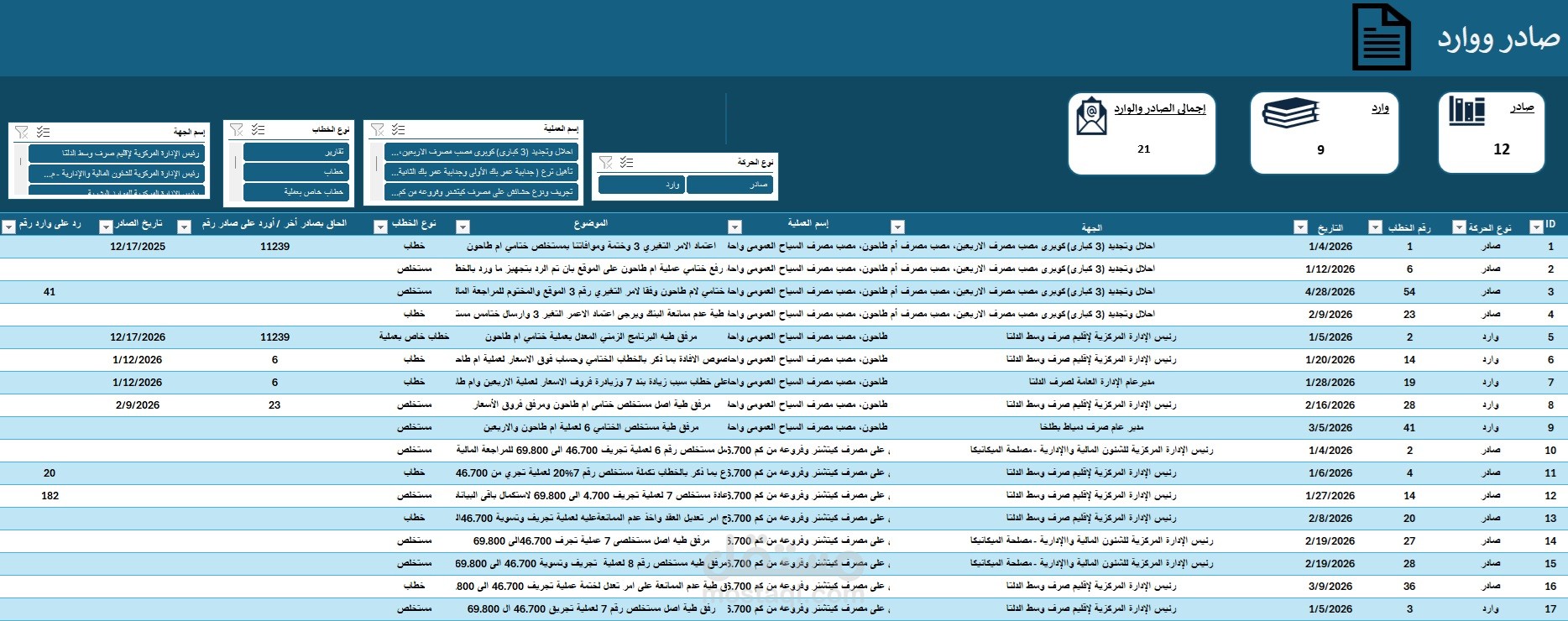
Task: Click the صادر total value 12
Action: 1502,149
